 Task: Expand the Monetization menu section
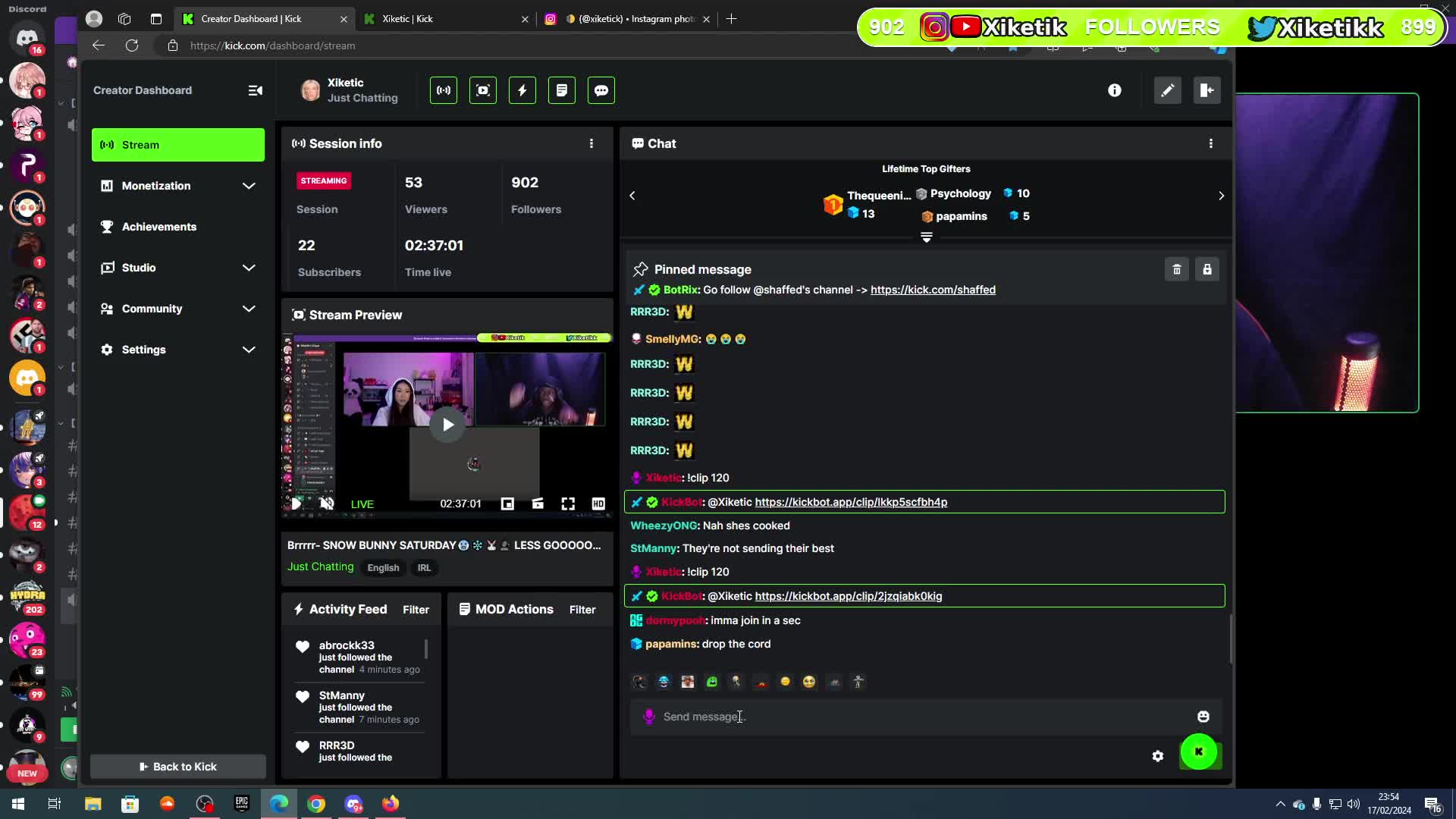[248, 186]
